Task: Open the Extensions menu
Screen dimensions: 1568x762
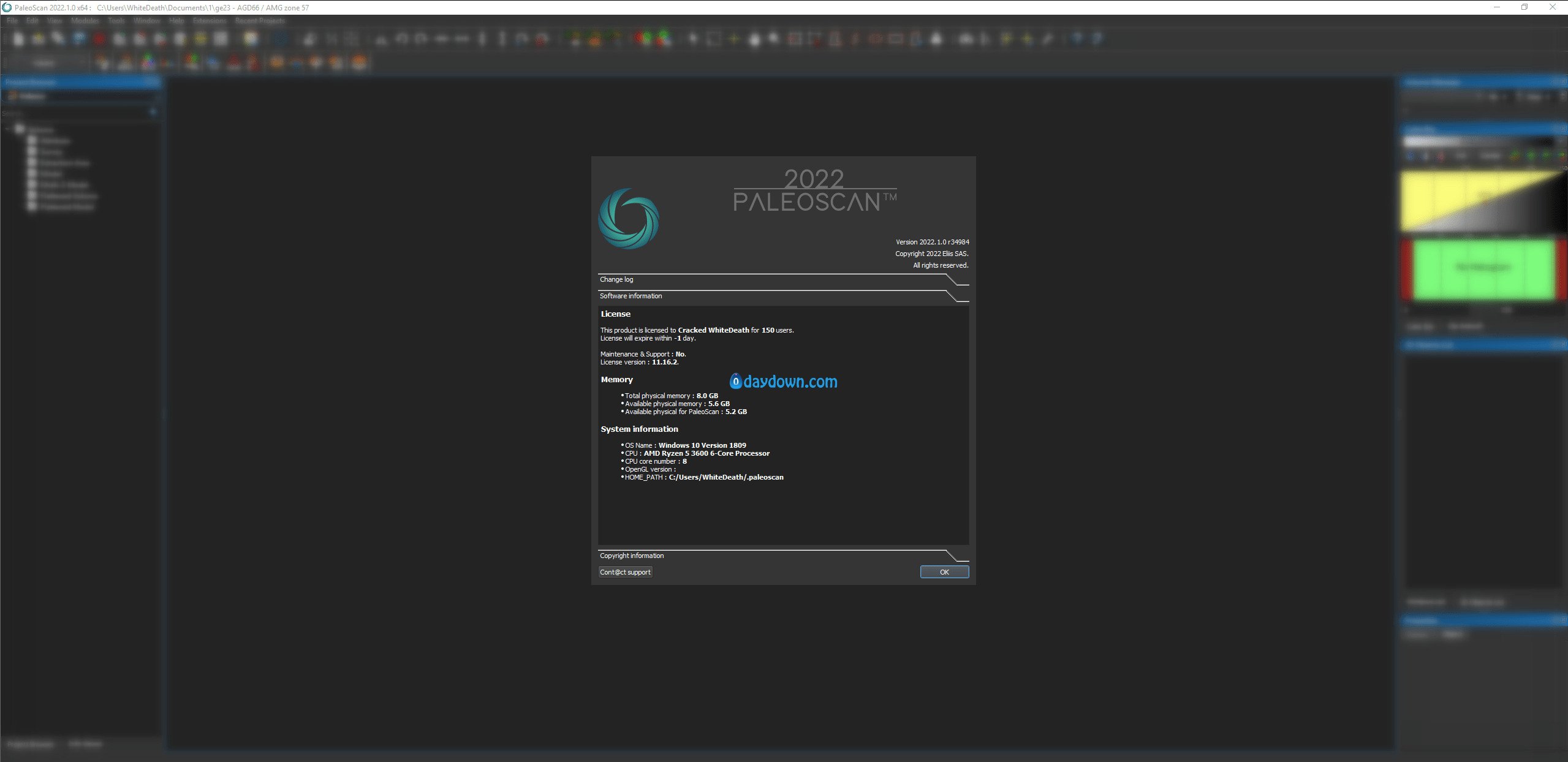Action: (210, 21)
